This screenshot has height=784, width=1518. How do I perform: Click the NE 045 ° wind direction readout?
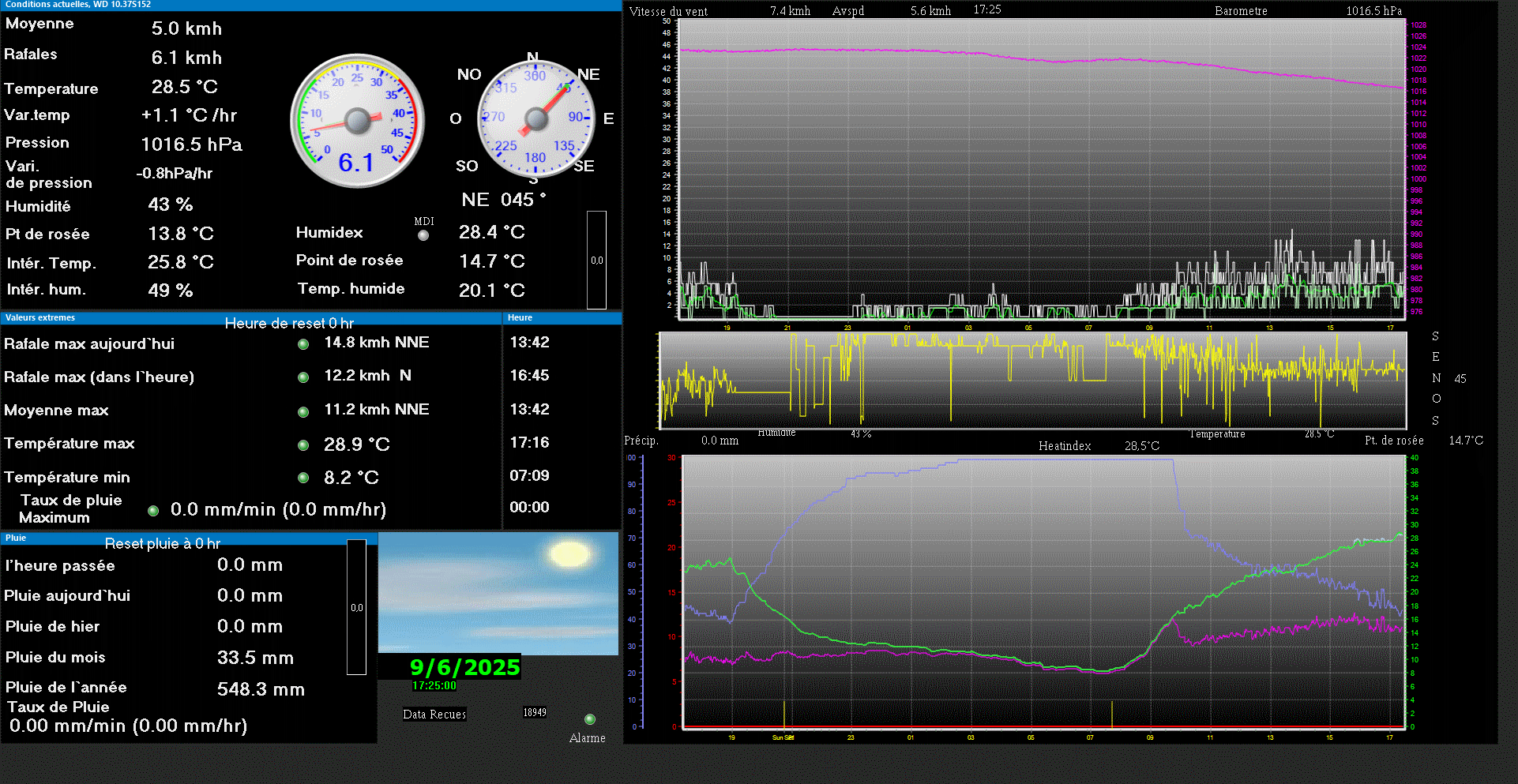tap(504, 201)
